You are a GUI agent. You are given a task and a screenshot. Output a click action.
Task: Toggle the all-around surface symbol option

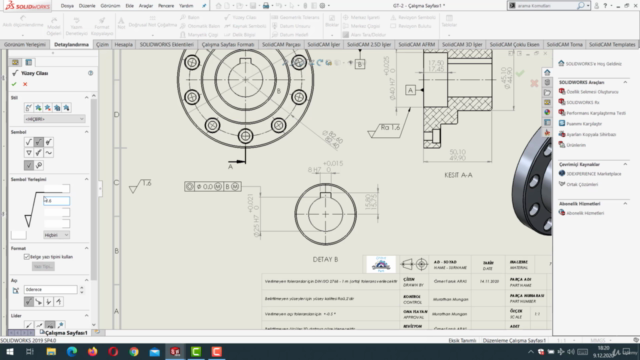39,165
